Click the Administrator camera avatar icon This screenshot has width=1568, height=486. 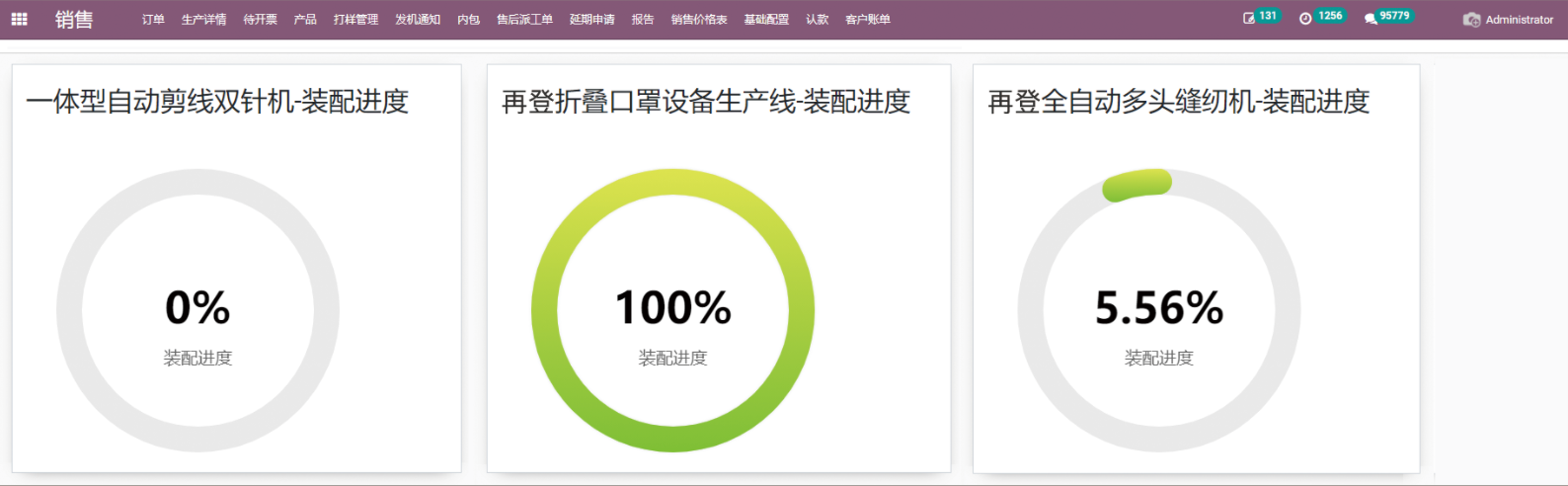point(1471,20)
